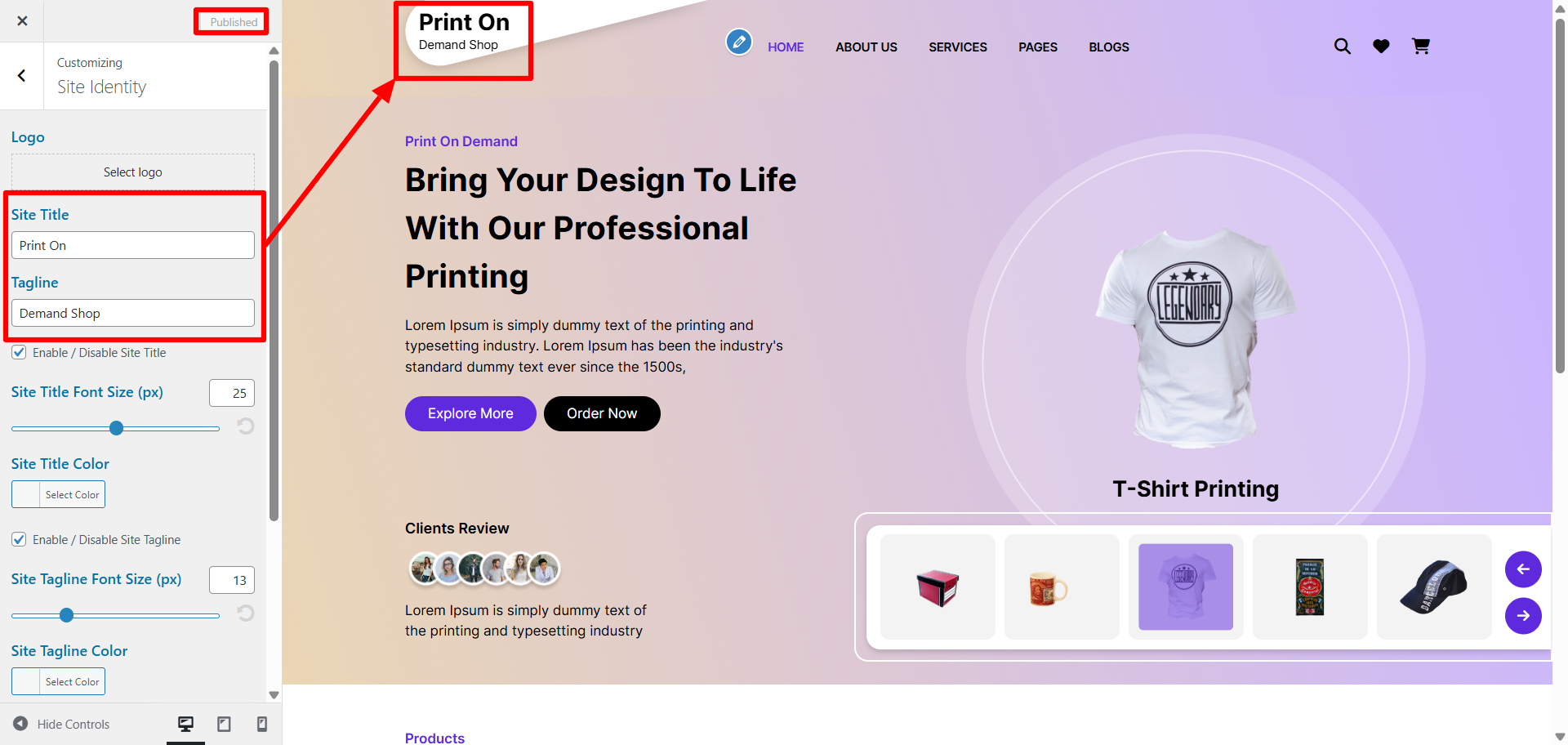1568x745 pixels.
Task: Switch to mobile preview device icon
Action: tap(262, 724)
